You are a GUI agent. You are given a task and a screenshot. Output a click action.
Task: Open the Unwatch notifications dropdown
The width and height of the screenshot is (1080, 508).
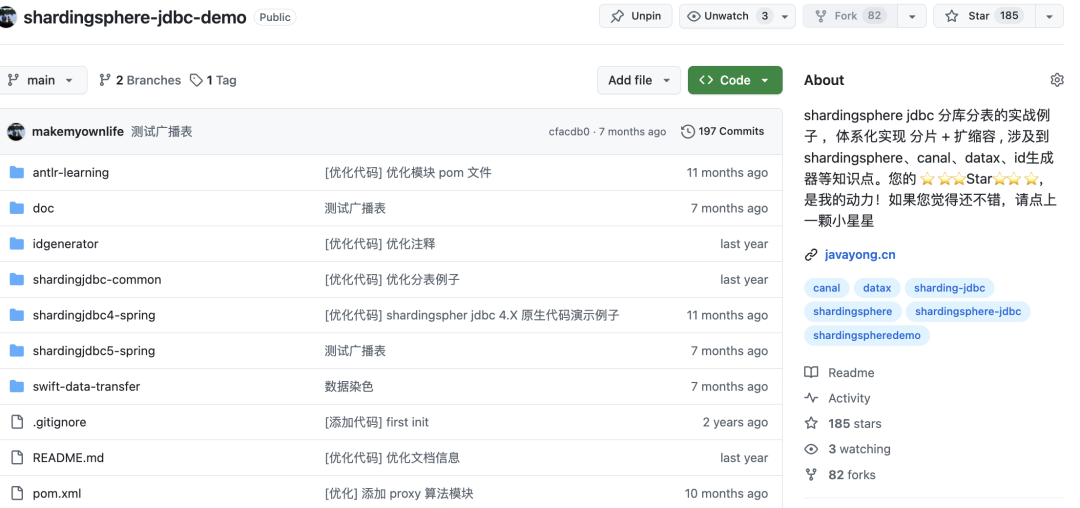pyautogui.click(x=737, y=16)
